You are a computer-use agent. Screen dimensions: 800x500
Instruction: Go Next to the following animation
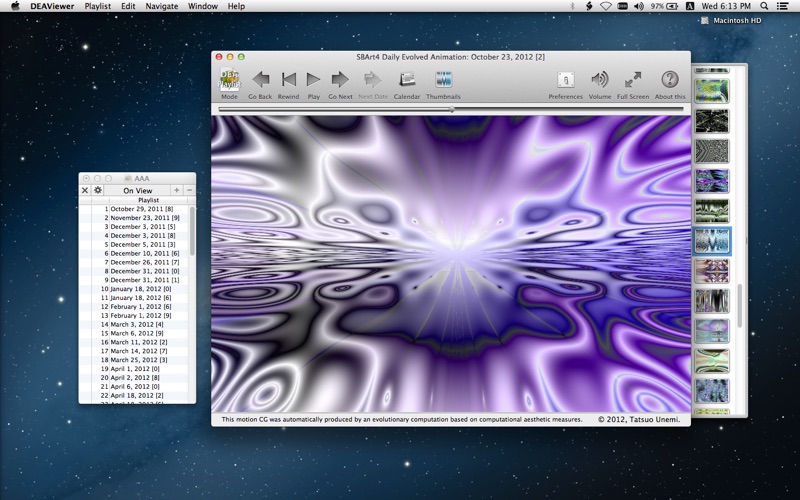[x=340, y=80]
